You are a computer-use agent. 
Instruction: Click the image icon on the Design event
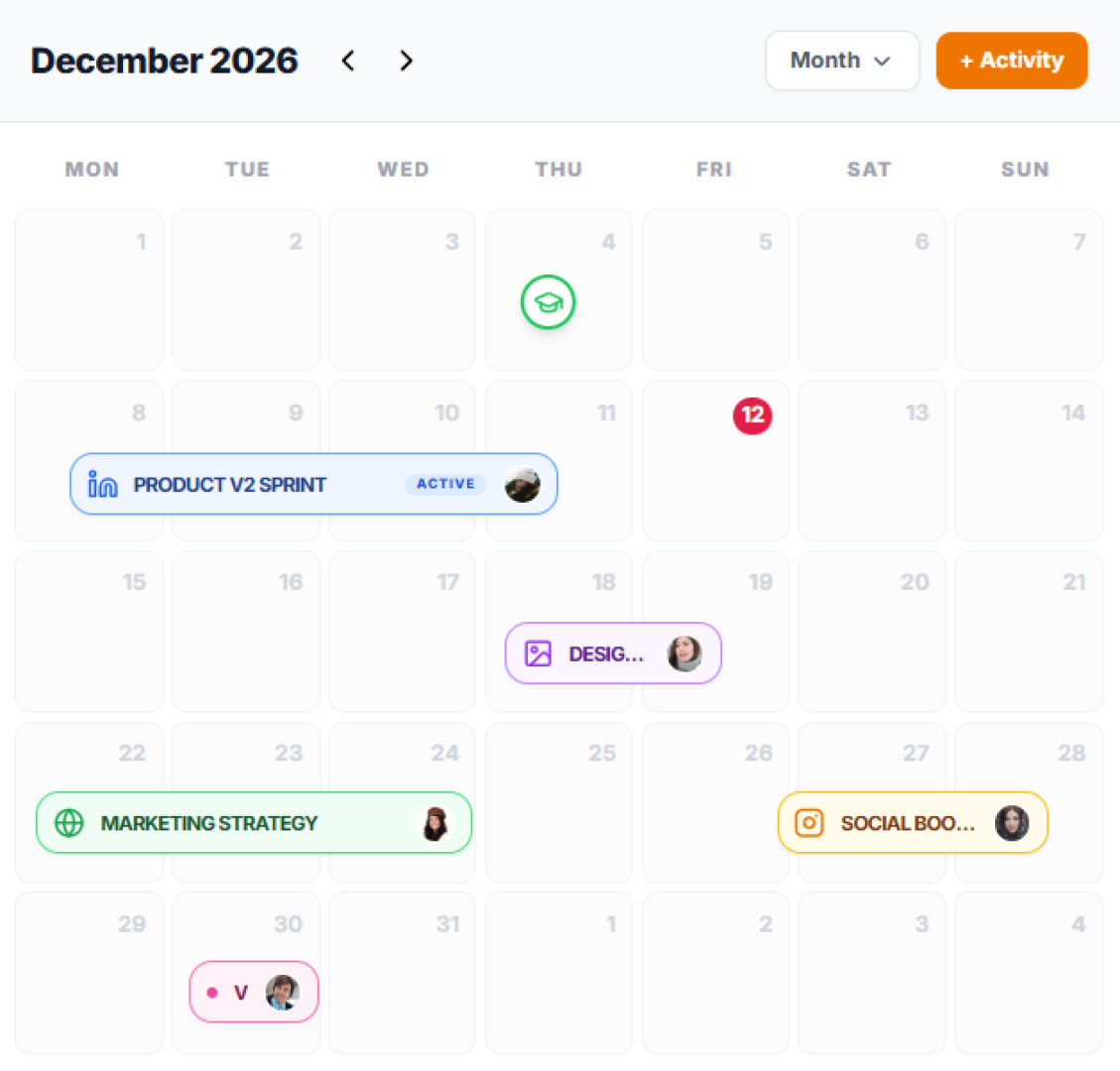(x=538, y=654)
